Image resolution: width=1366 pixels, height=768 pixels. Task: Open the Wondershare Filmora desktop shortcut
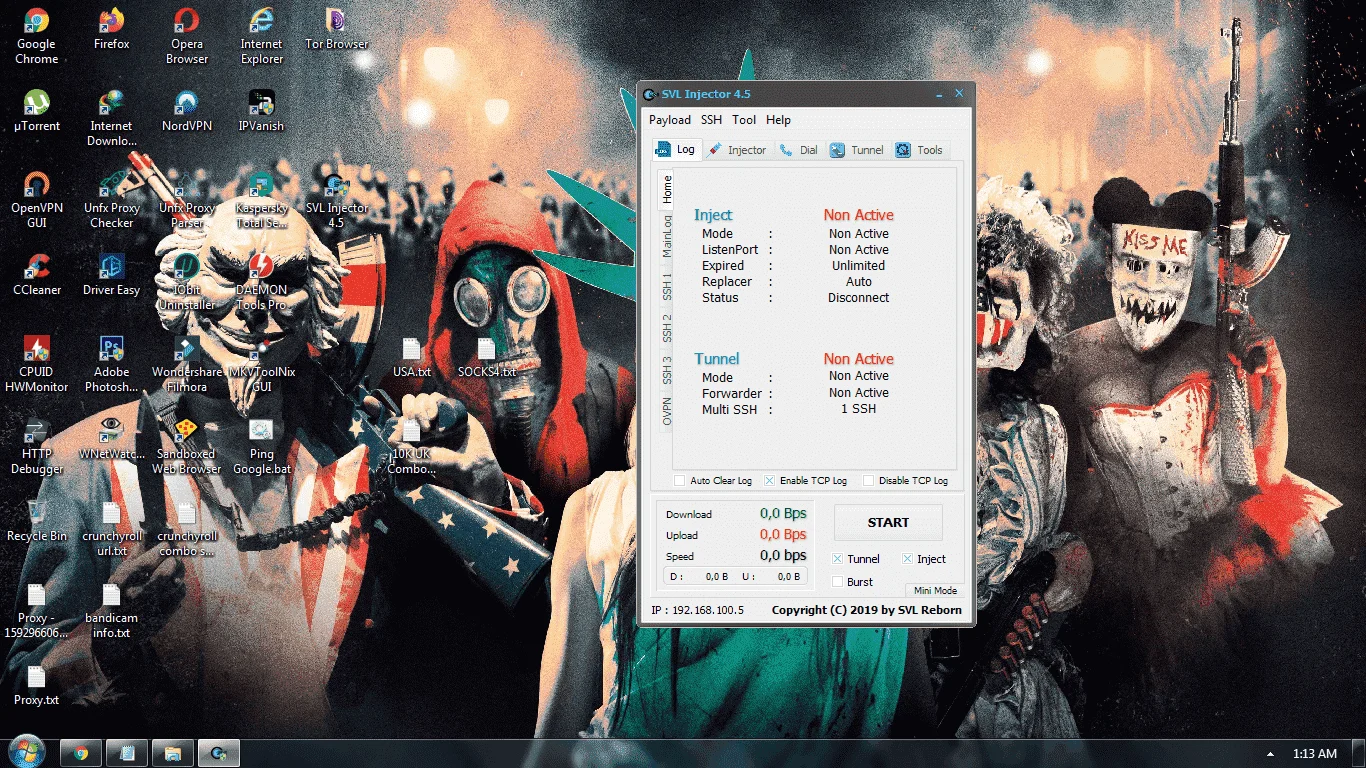coord(187,364)
